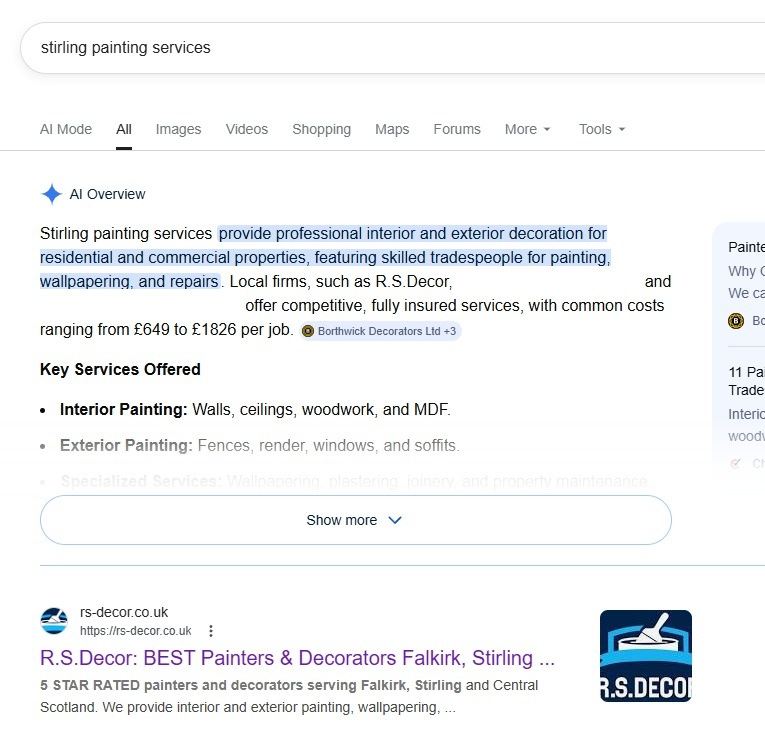Click the '11 Pa...' side panel card title

click(x=746, y=381)
